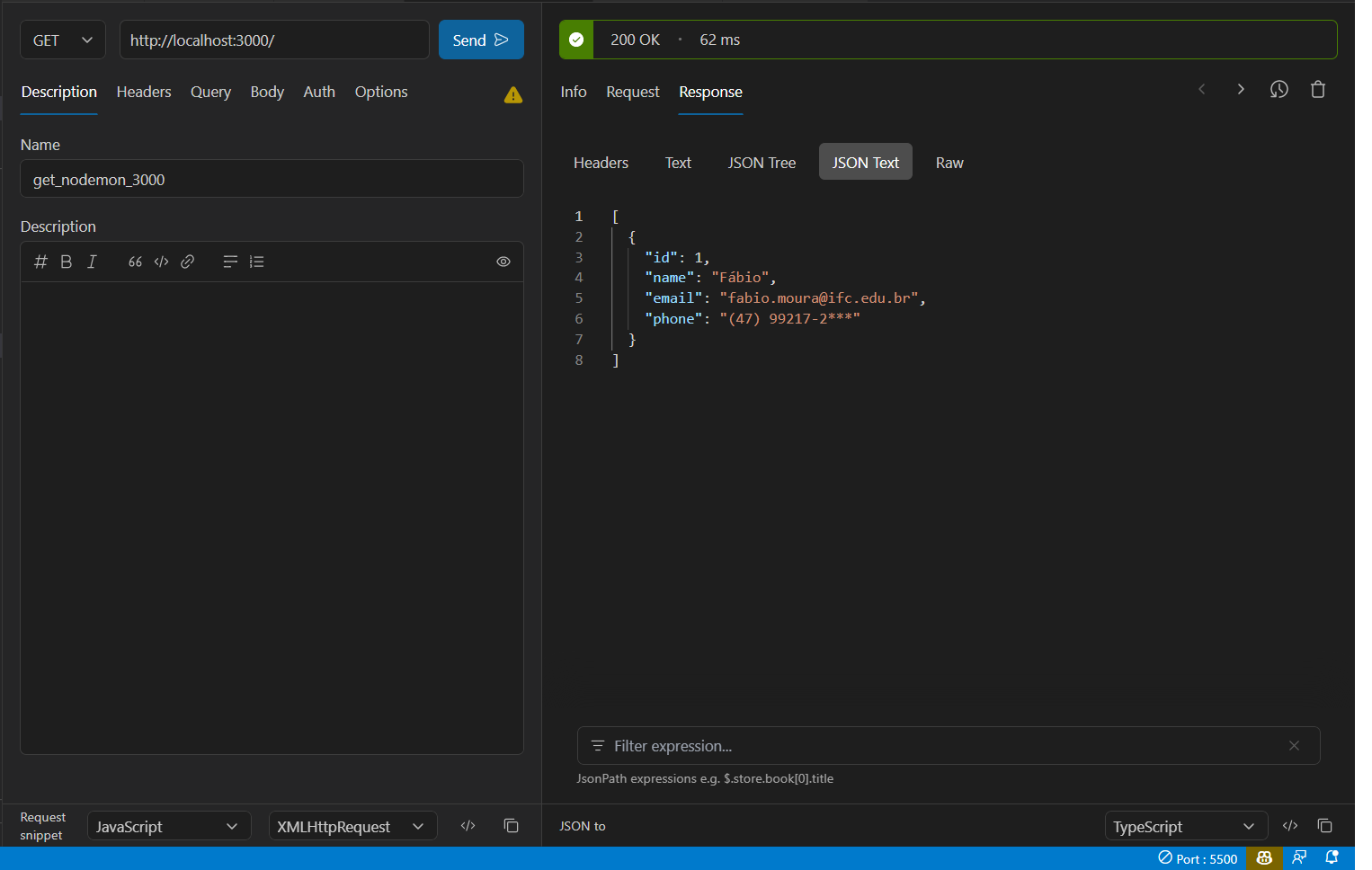Insert heading with the # icon

(x=40, y=262)
